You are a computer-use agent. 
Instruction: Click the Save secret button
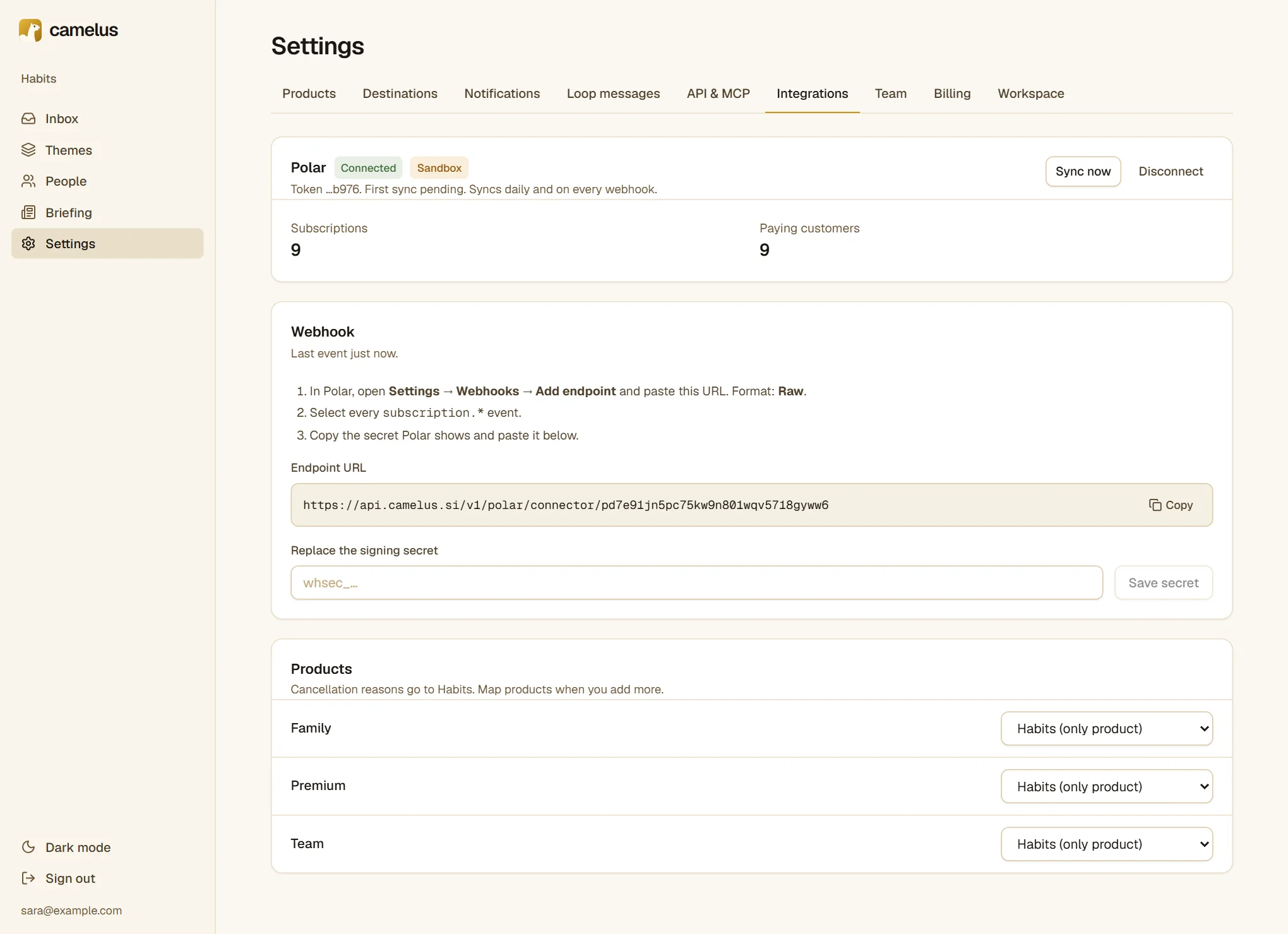[x=1163, y=583]
